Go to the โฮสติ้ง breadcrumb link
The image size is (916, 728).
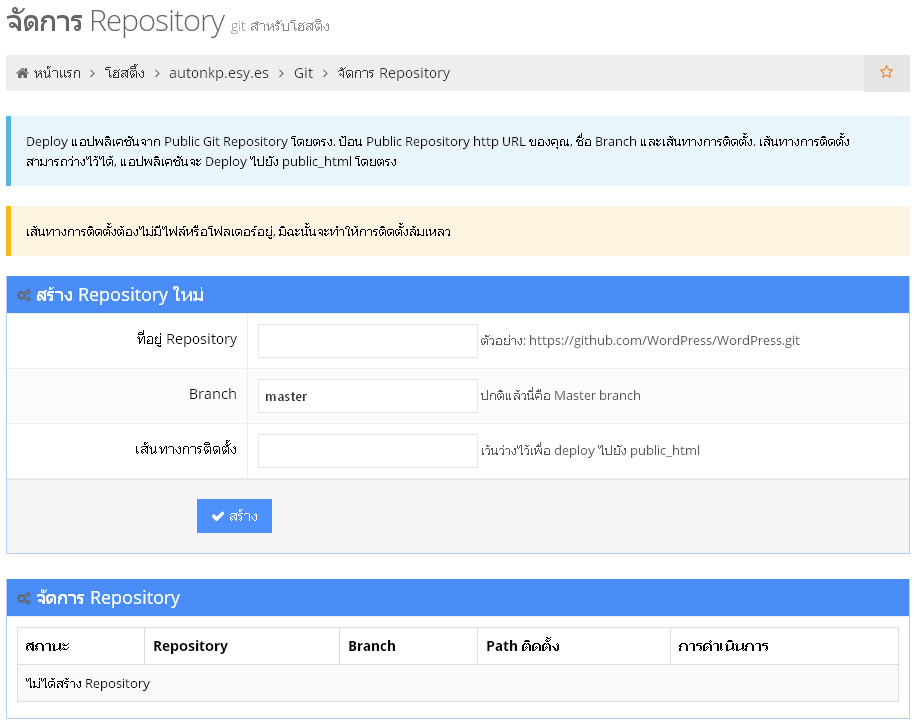tap(125, 73)
